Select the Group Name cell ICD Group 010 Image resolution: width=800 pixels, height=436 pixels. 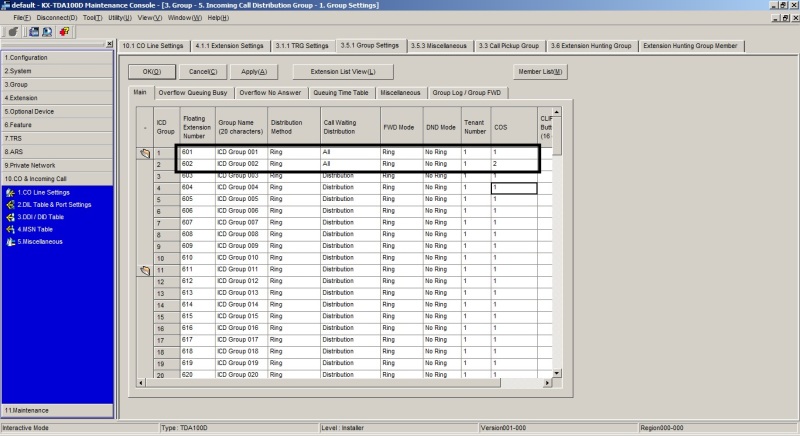(241, 258)
